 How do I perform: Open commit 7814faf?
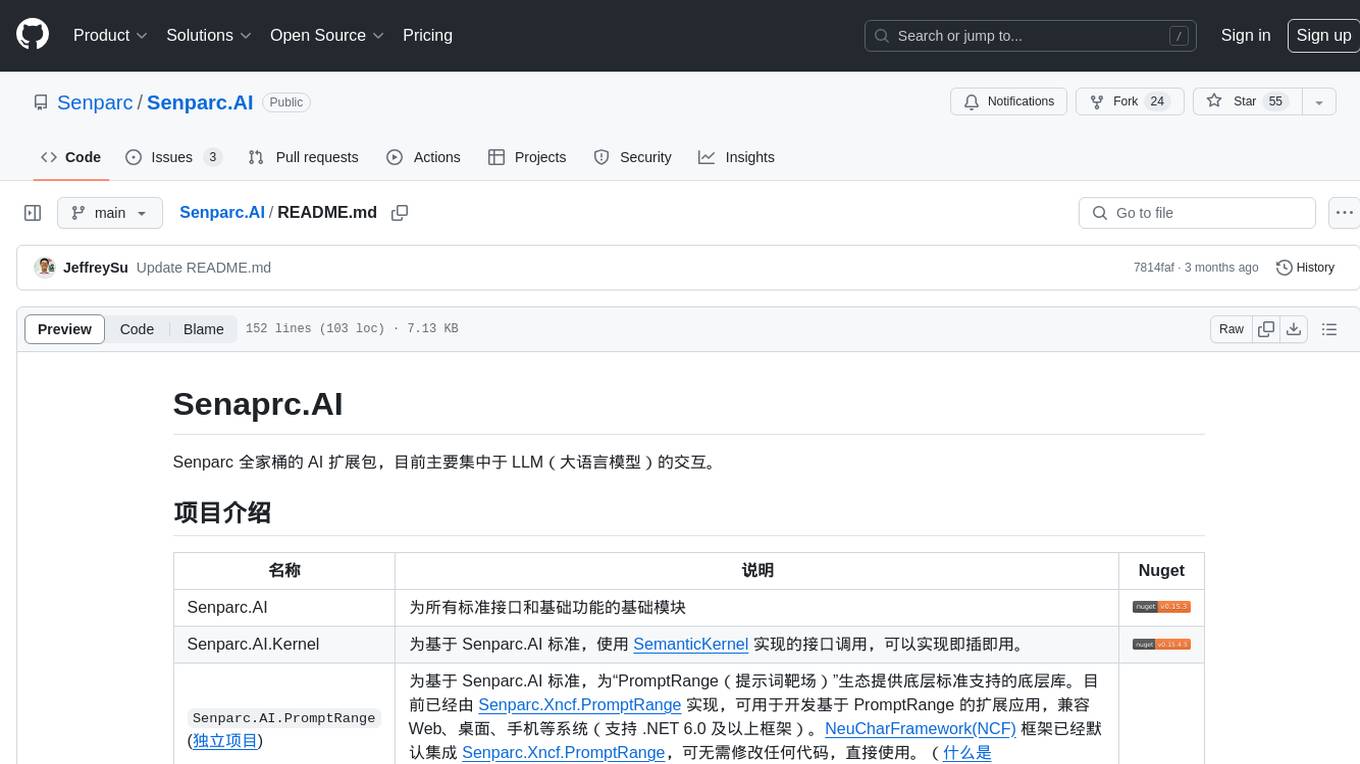pyautogui.click(x=1153, y=267)
